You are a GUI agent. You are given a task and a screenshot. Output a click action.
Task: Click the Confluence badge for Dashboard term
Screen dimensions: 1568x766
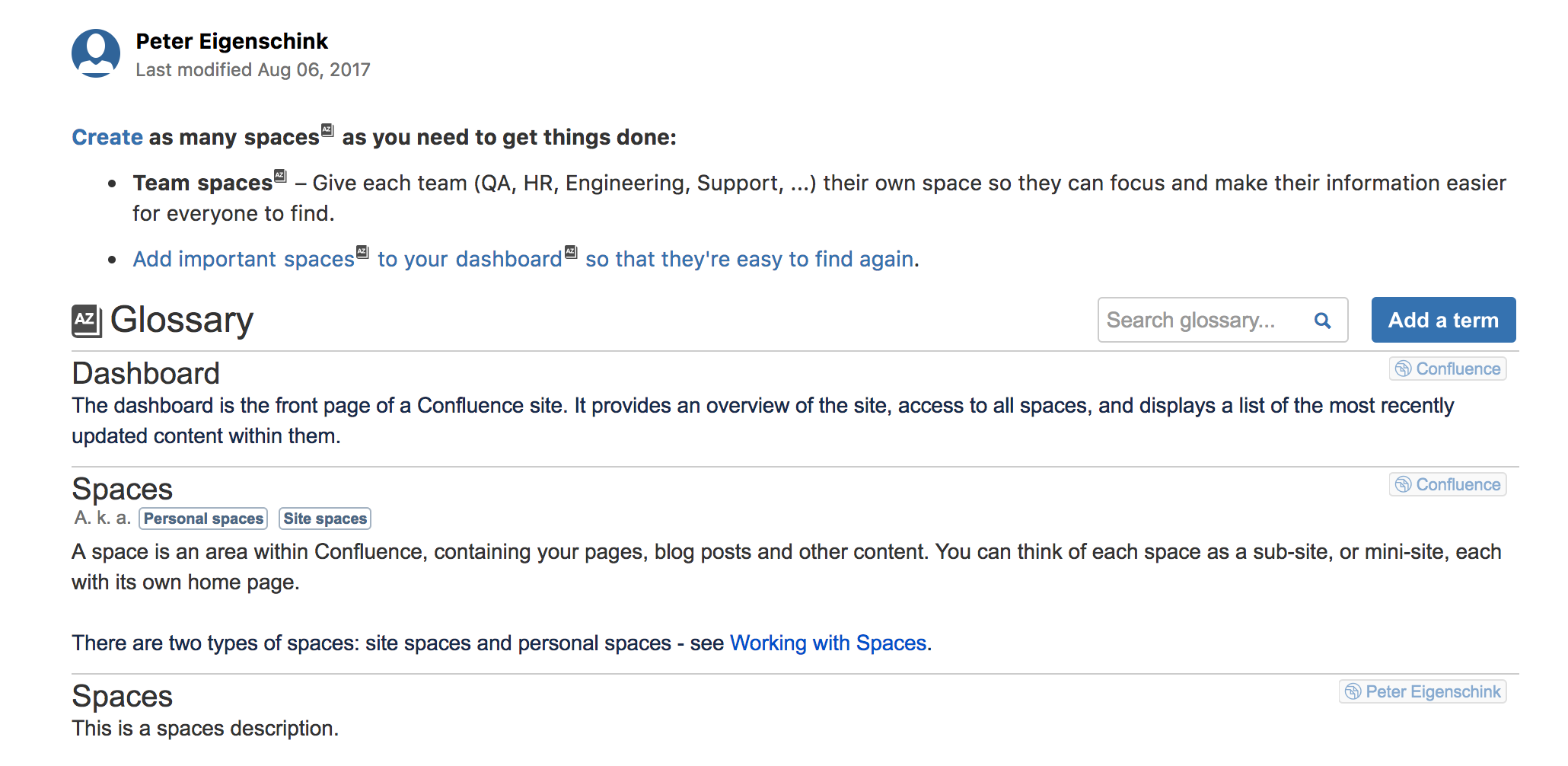(x=1448, y=369)
